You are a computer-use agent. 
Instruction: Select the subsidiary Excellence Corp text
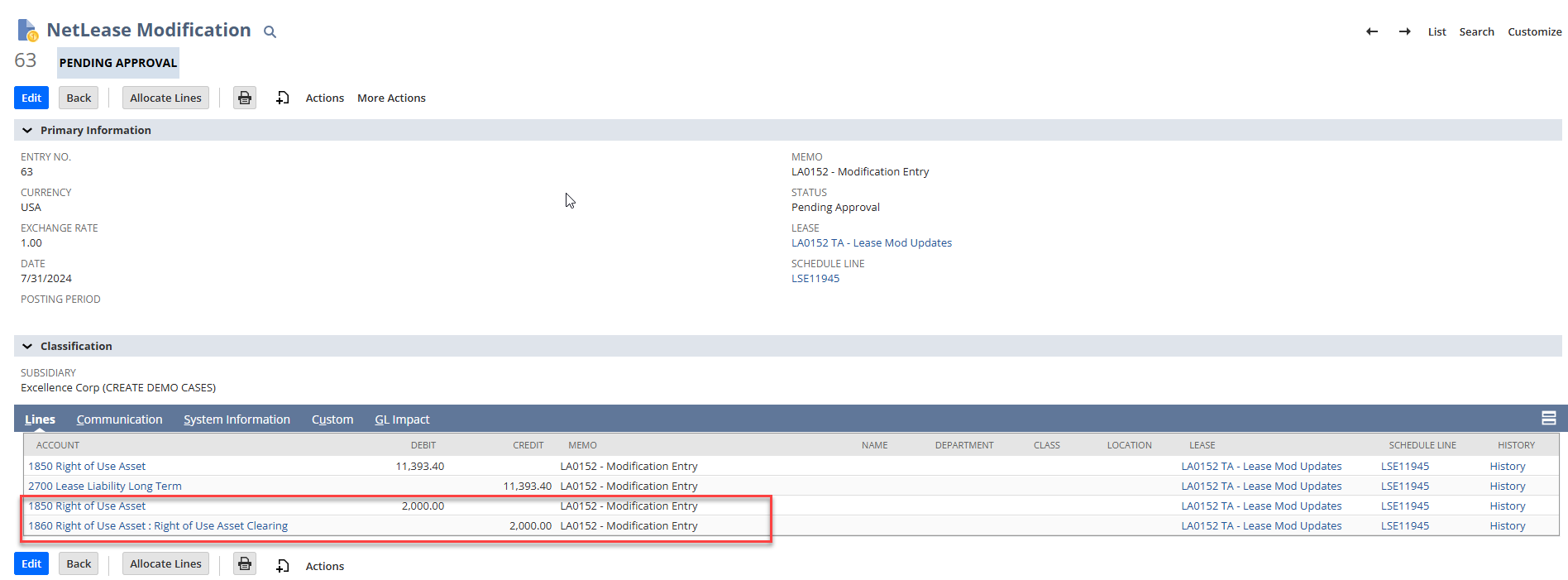coord(118,387)
